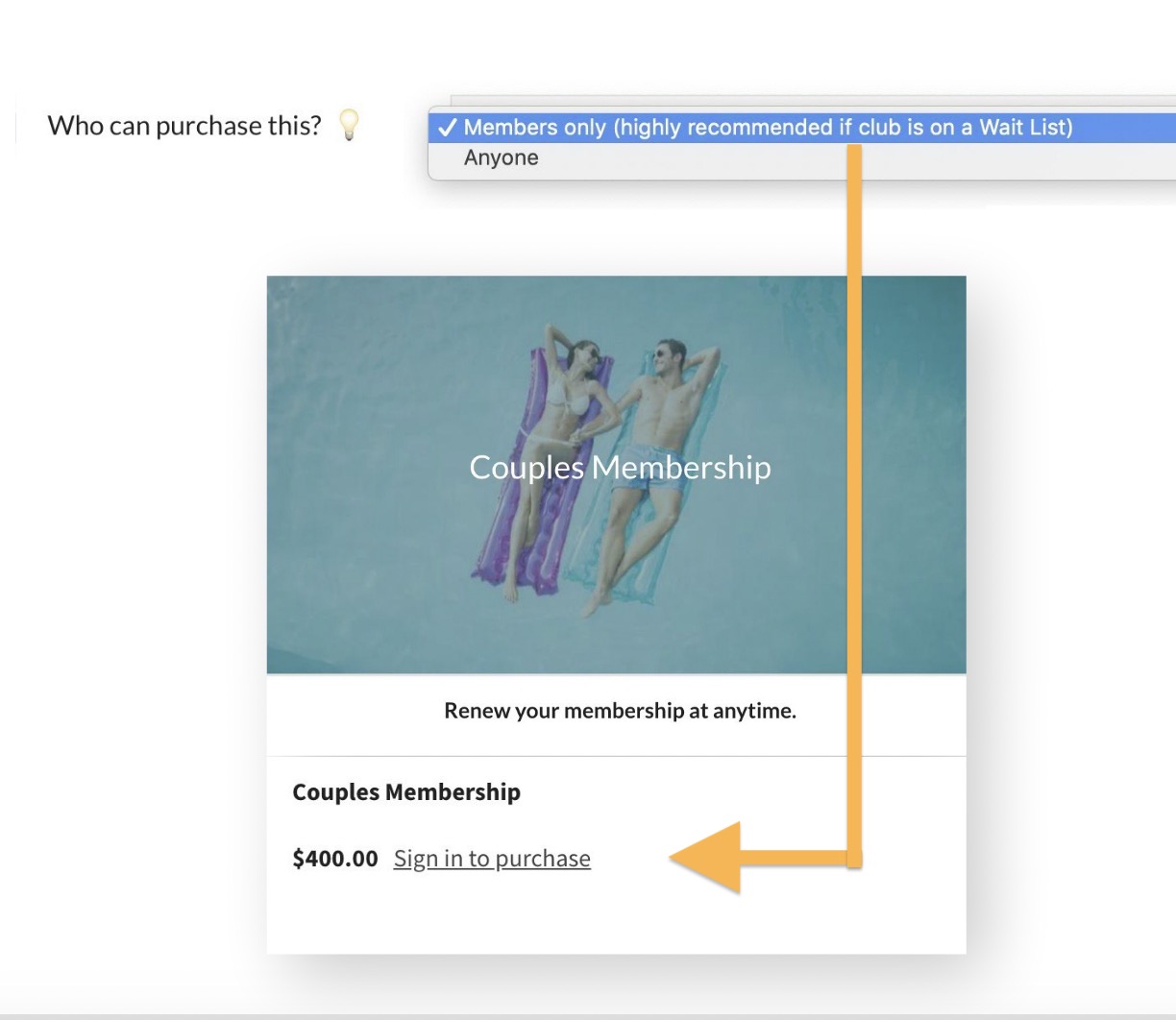Click the top-left corner of the pool image

[279, 287]
